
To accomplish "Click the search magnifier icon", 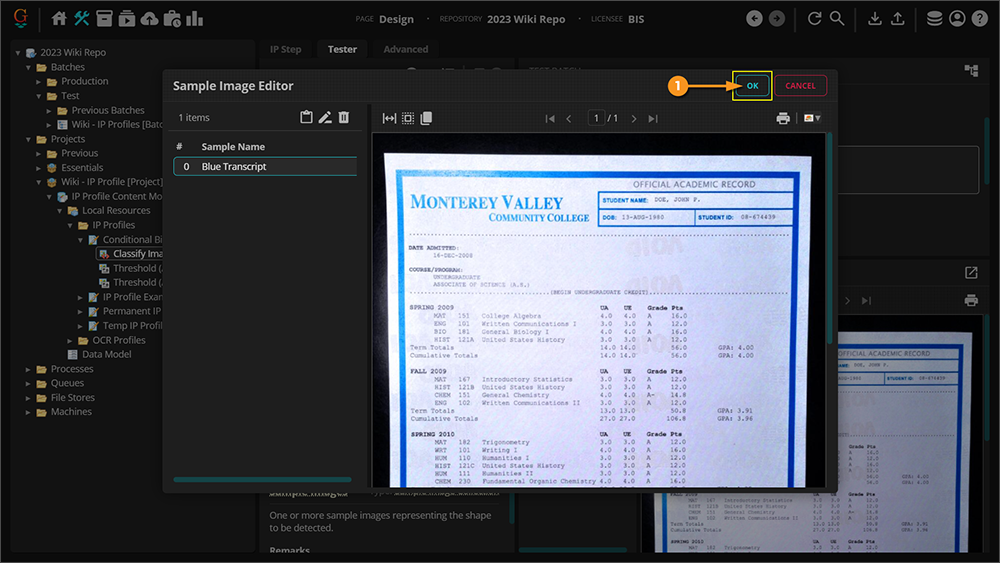I will (837, 19).
